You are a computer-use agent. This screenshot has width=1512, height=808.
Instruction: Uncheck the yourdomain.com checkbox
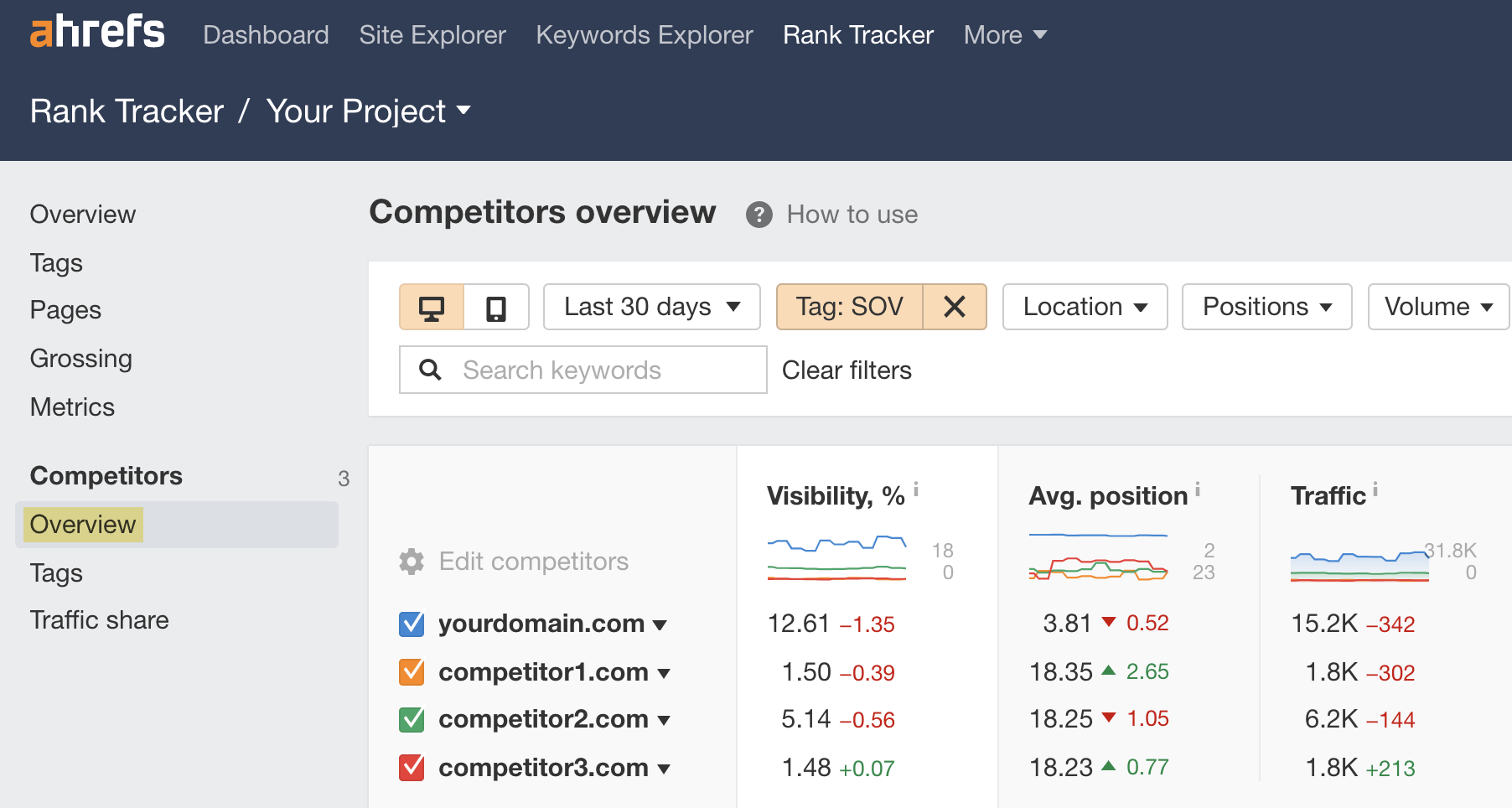coord(412,624)
